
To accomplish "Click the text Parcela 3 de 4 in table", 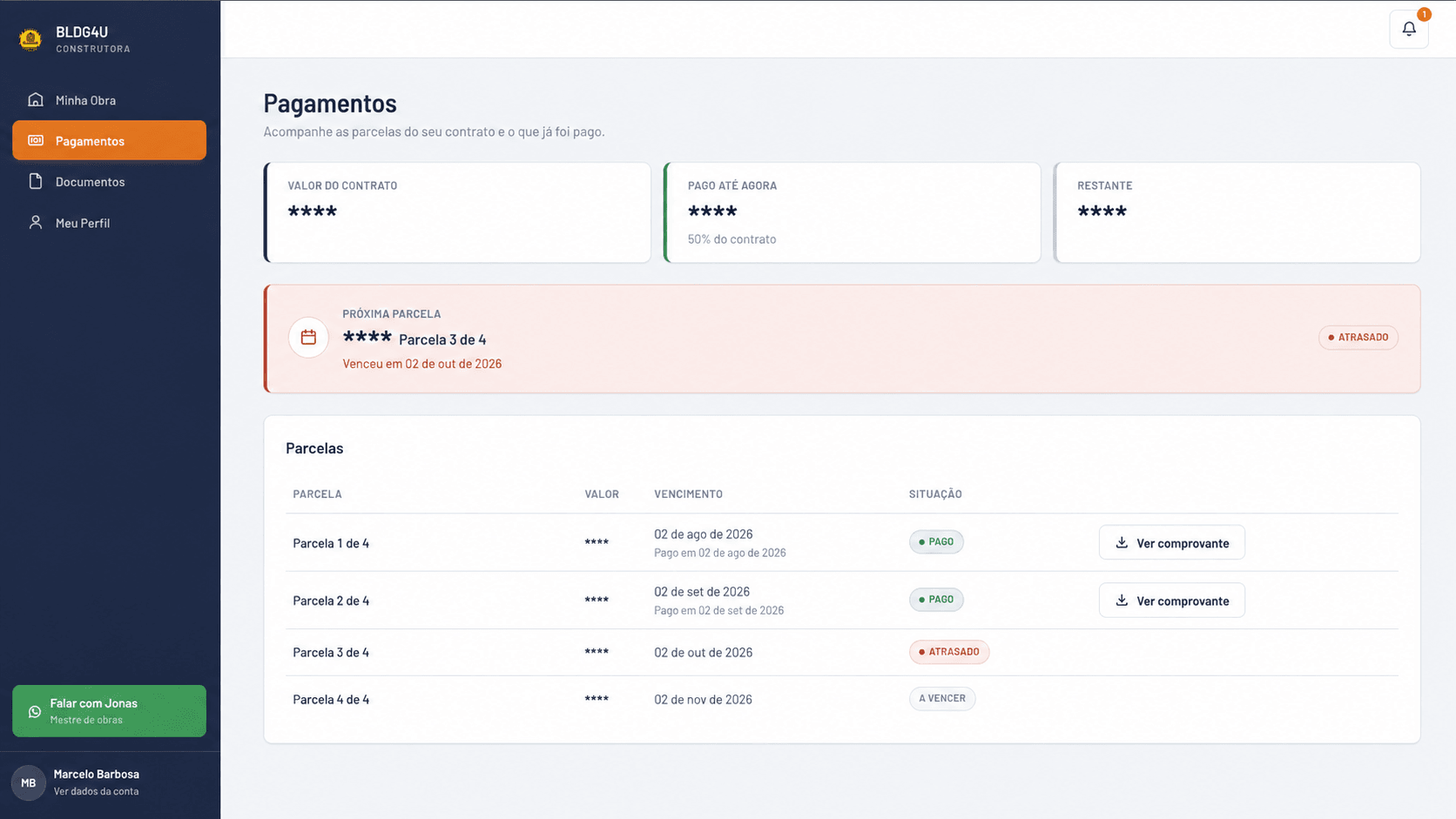I will (331, 652).
